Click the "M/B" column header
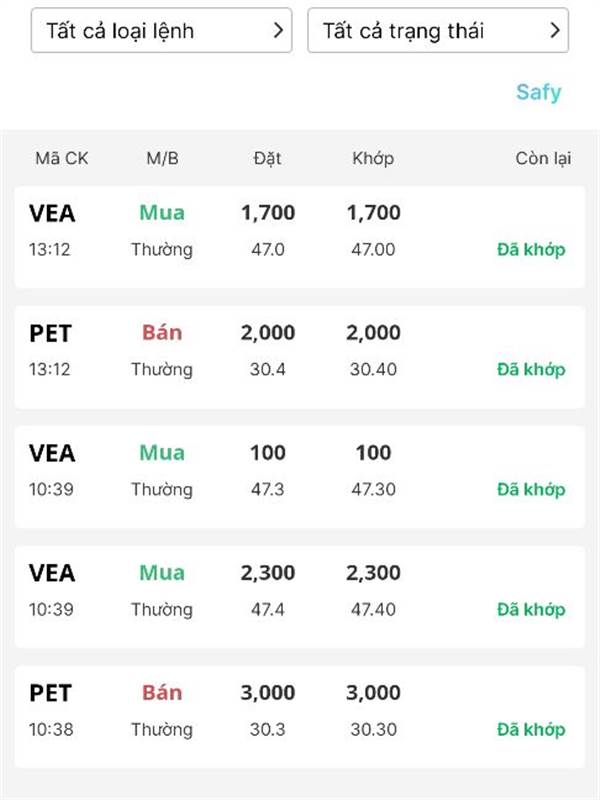Screen dimensions: 600x800 coord(162,158)
